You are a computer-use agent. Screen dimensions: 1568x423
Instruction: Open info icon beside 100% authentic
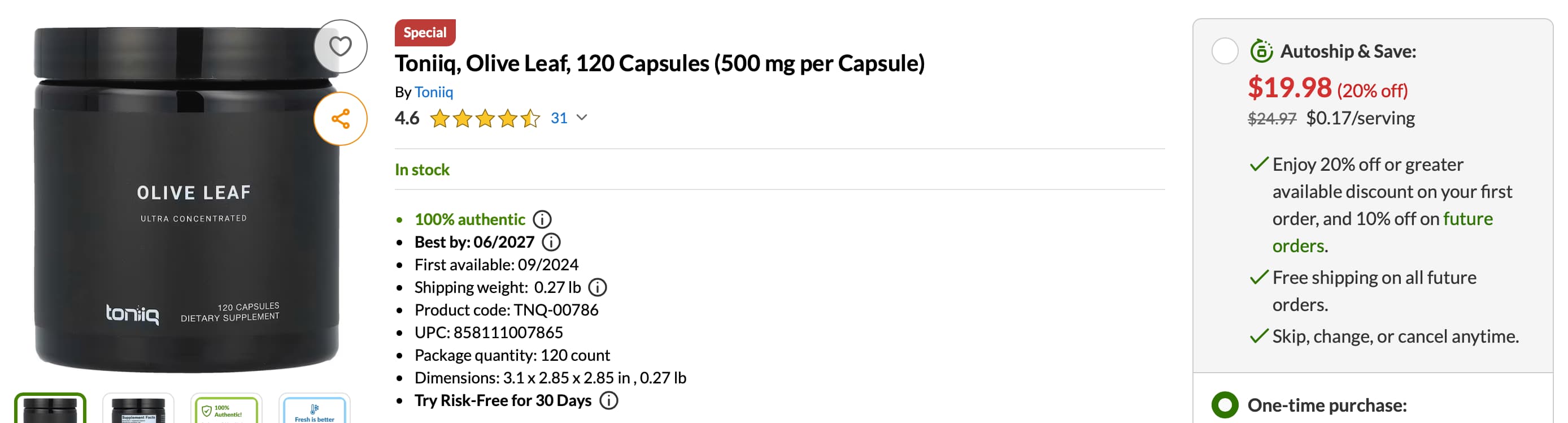coord(542,219)
